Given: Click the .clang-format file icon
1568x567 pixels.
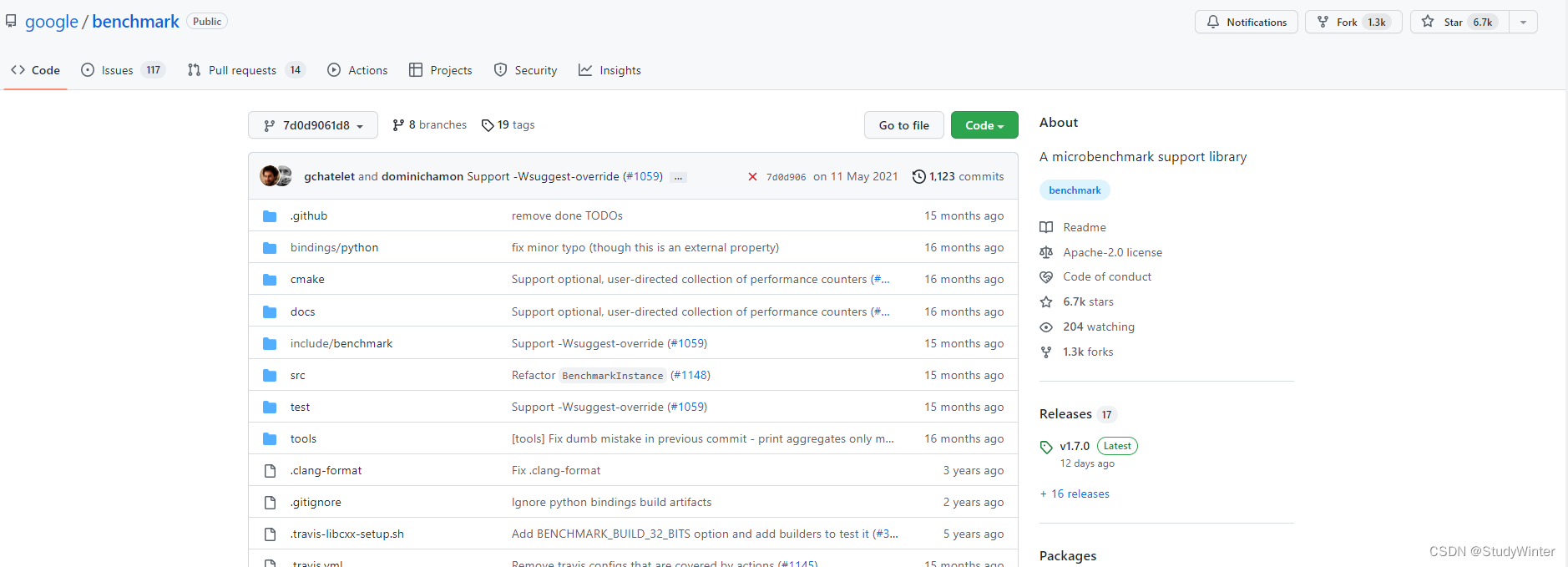Looking at the screenshot, I should click(x=270, y=471).
